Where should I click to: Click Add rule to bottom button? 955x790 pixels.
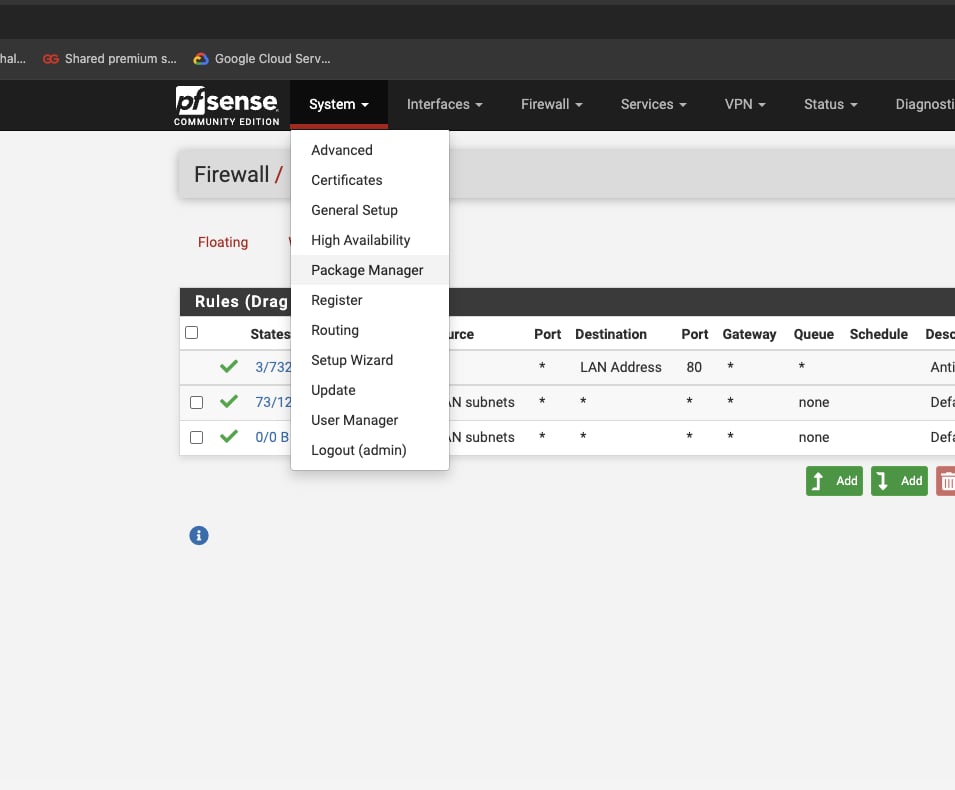click(899, 481)
